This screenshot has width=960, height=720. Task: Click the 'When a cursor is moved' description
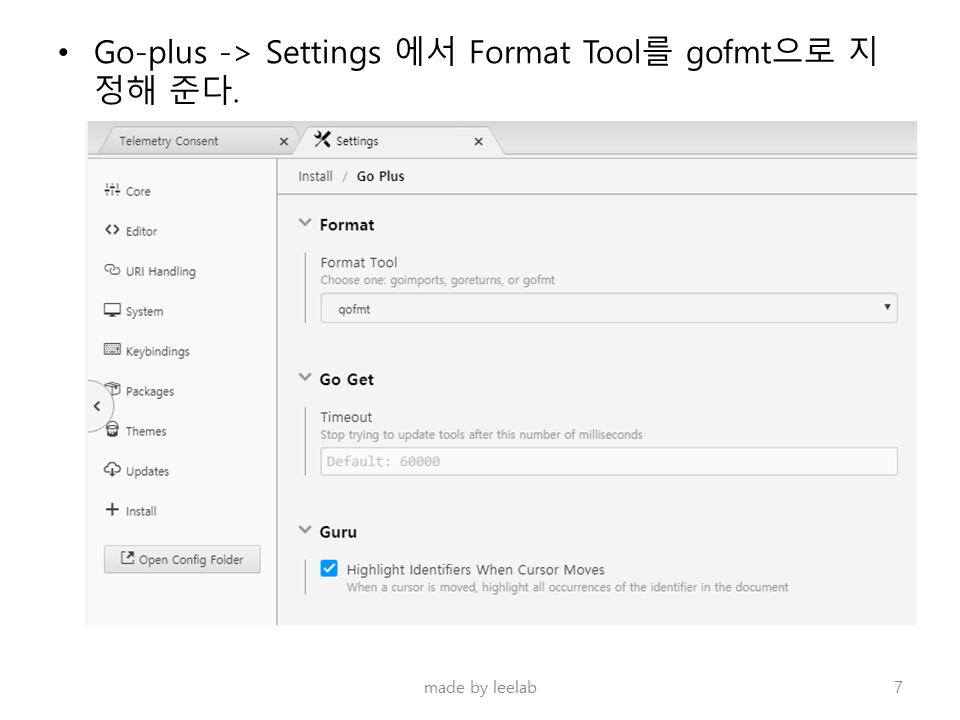568,587
